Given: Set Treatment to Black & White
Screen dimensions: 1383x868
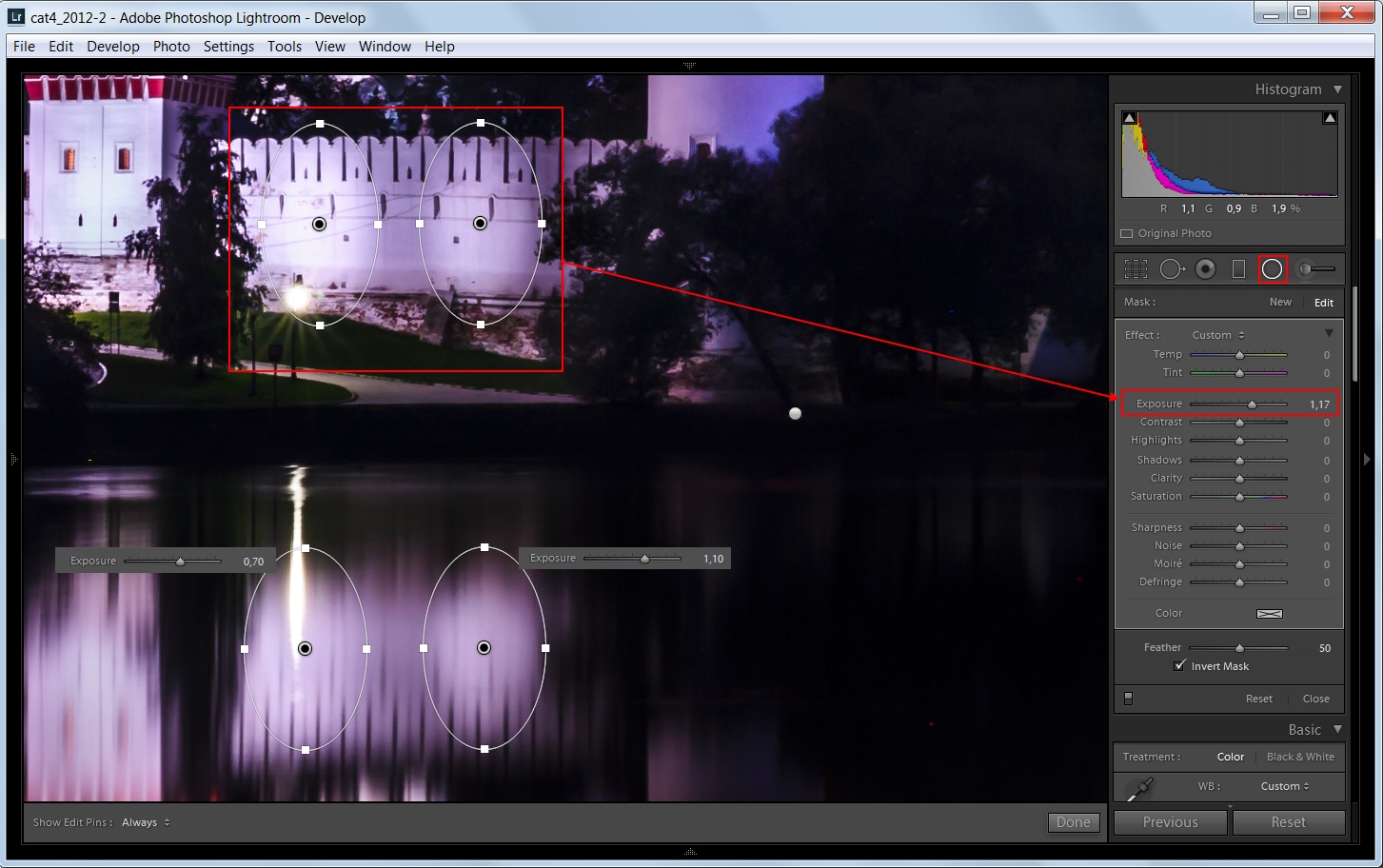Looking at the screenshot, I should (x=1300, y=757).
